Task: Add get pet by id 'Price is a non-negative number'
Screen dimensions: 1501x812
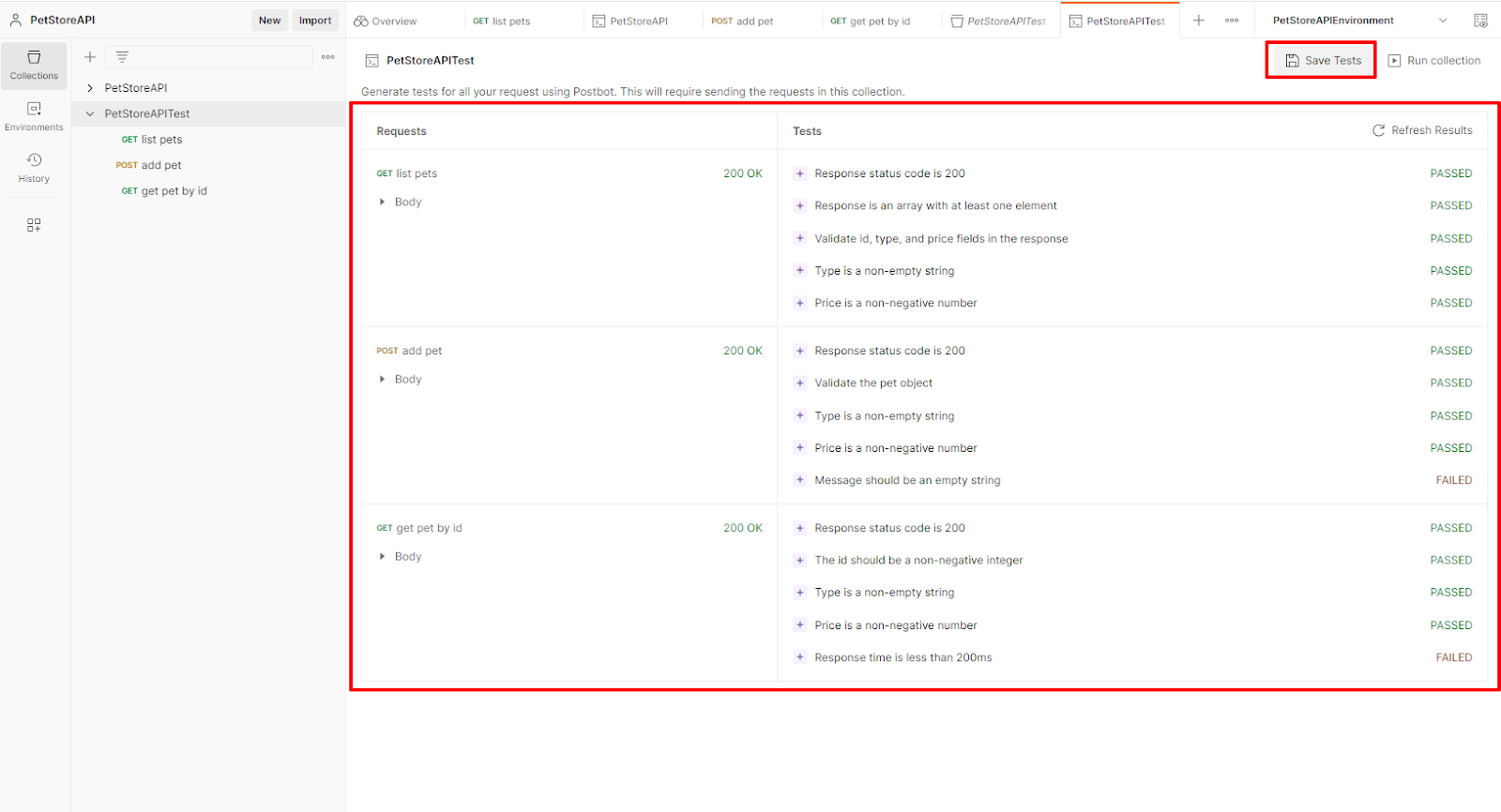Action: coord(800,624)
